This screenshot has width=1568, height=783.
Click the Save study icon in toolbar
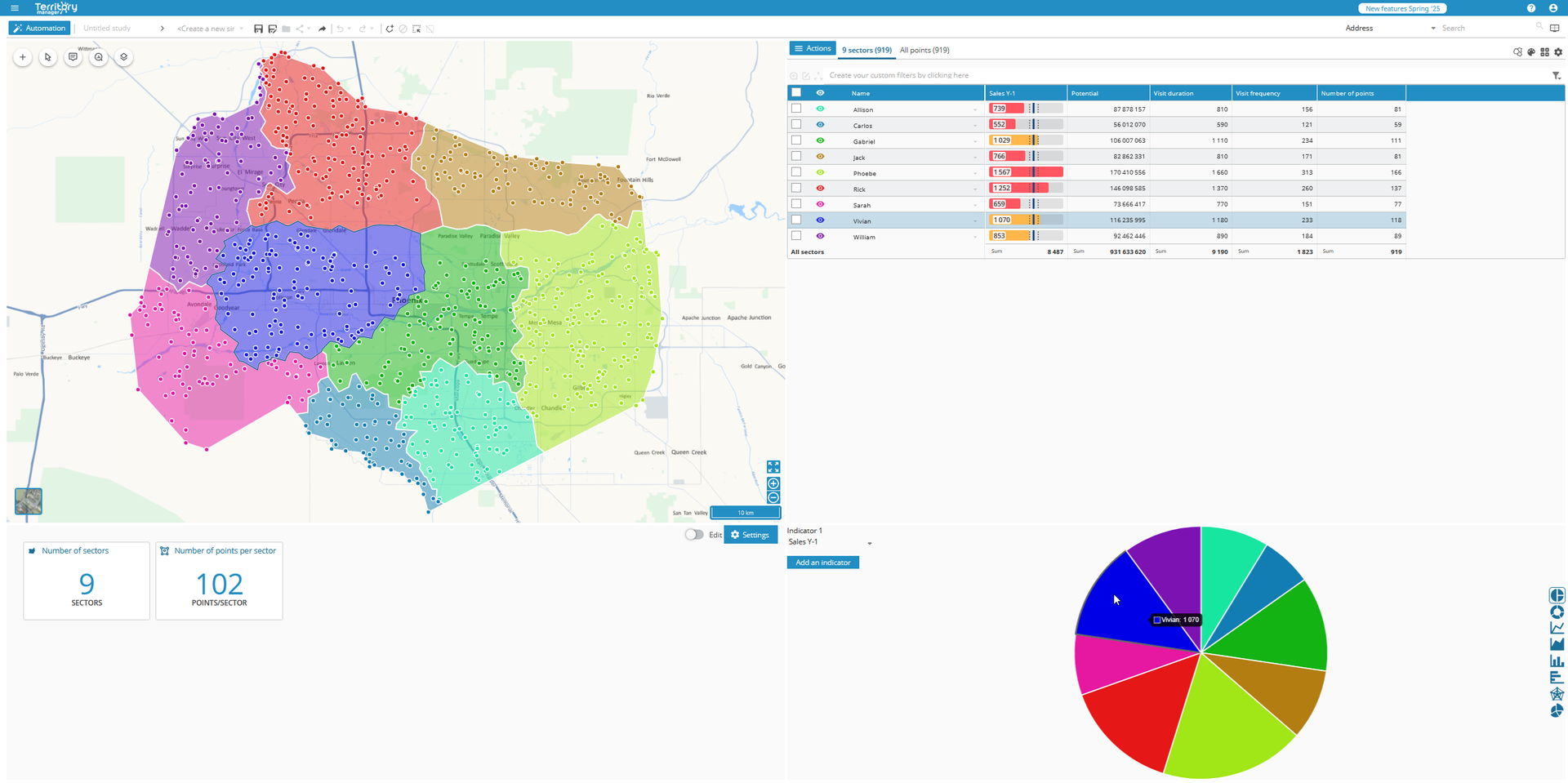(x=258, y=29)
